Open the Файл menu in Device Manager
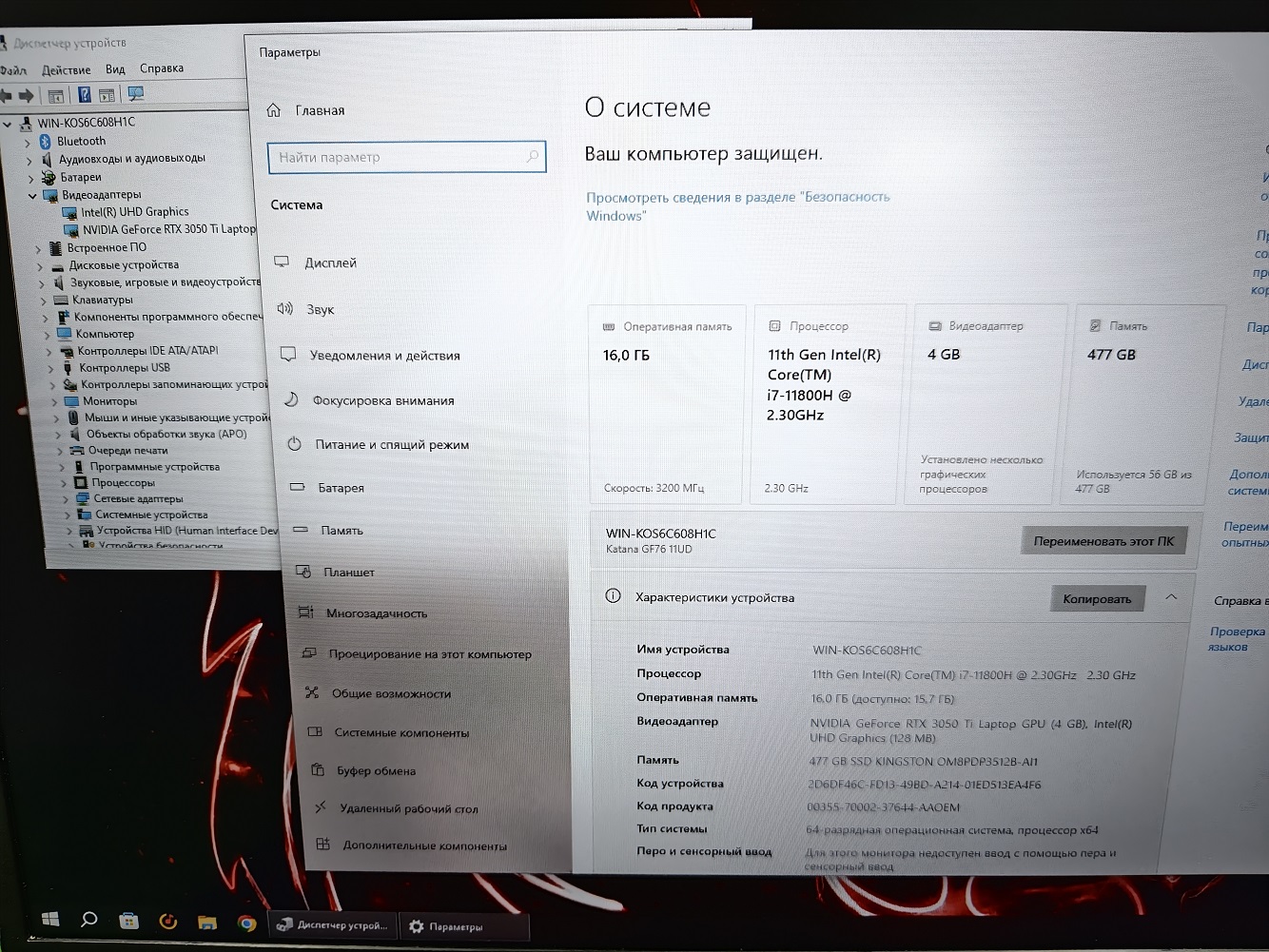This screenshot has height=952, width=1269. click(x=13, y=70)
